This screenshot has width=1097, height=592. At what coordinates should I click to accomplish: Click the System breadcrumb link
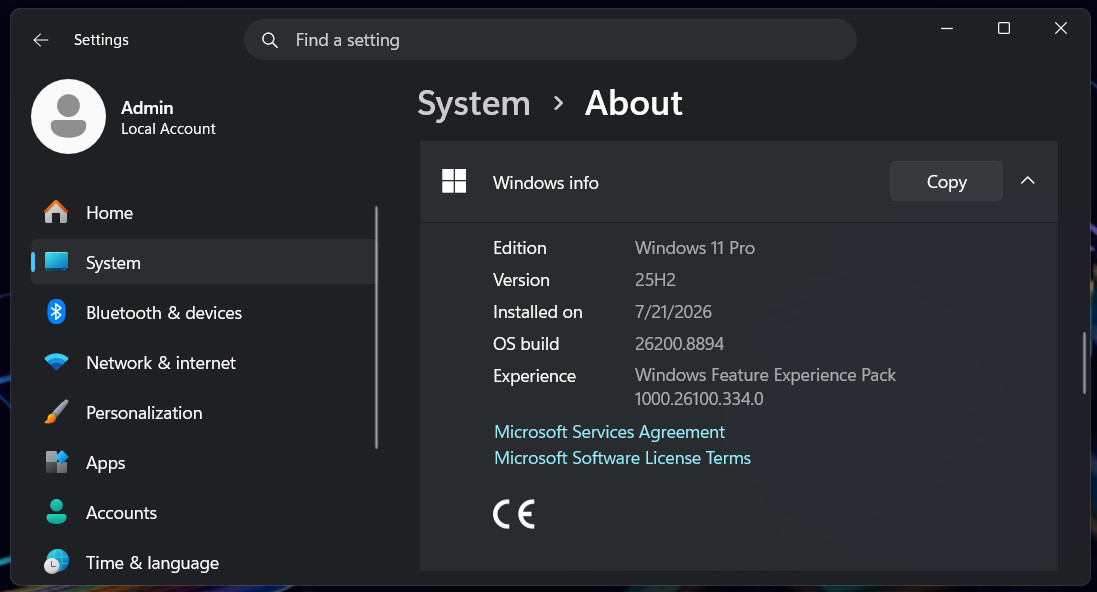474,104
